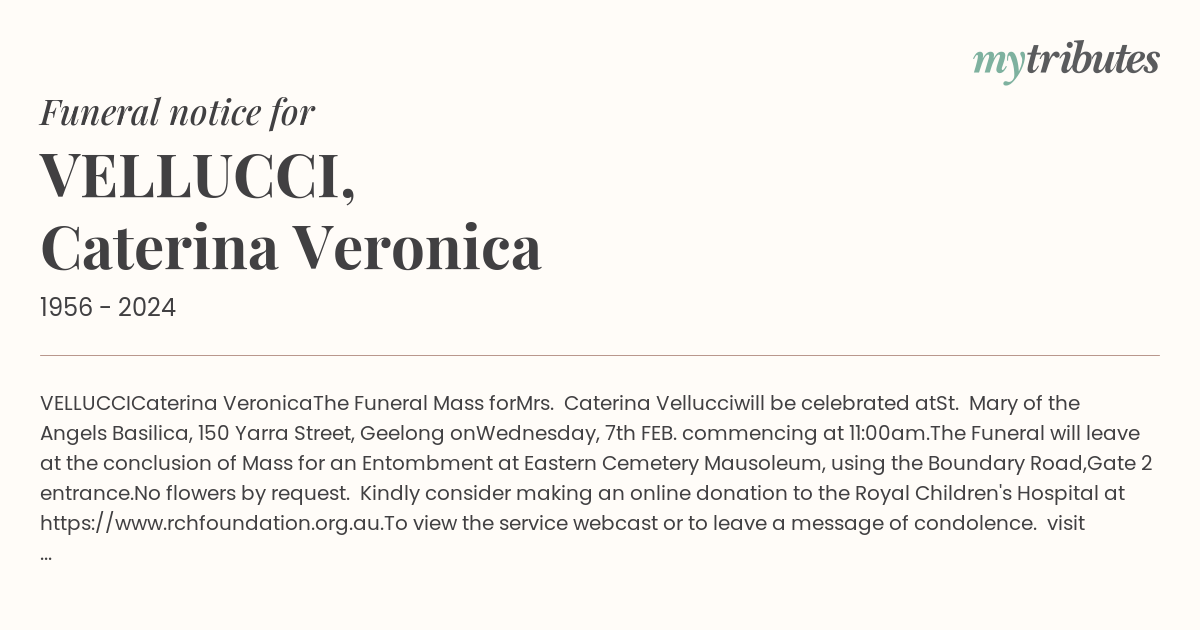This screenshot has width=1200, height=630.
Task: Click the mytributes logo
Action: 1066,62
